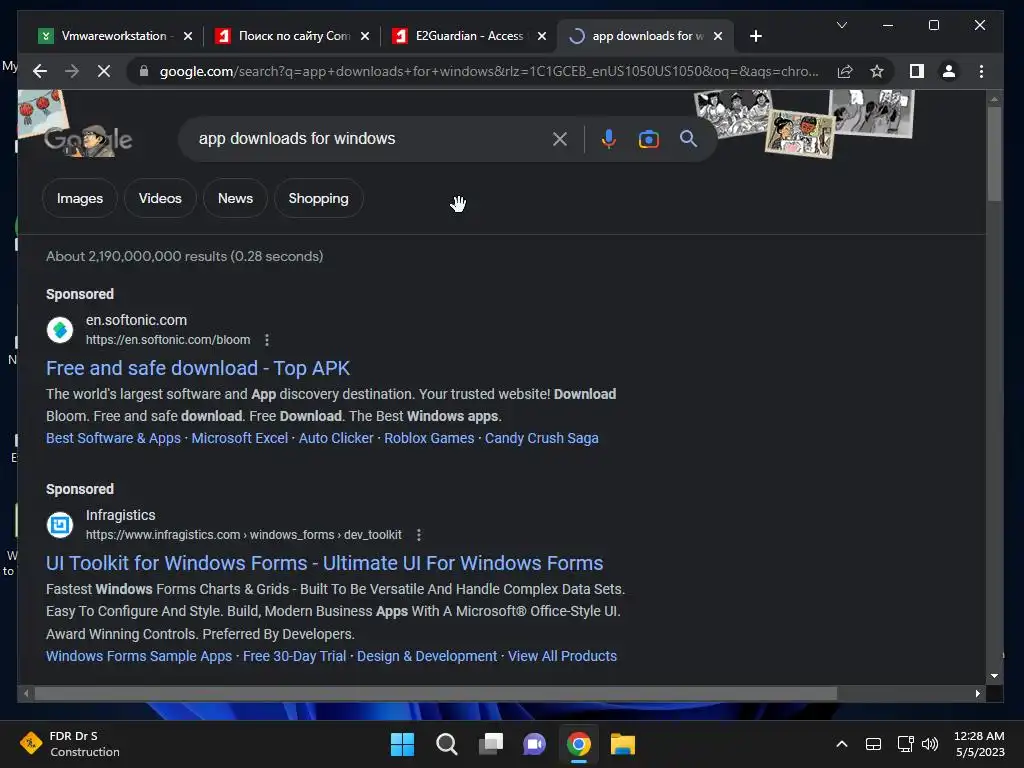This screenshot has width=1024, height=768.
Task: Open 'Design & Development' sitelink
Action: [x=427, y=656]
